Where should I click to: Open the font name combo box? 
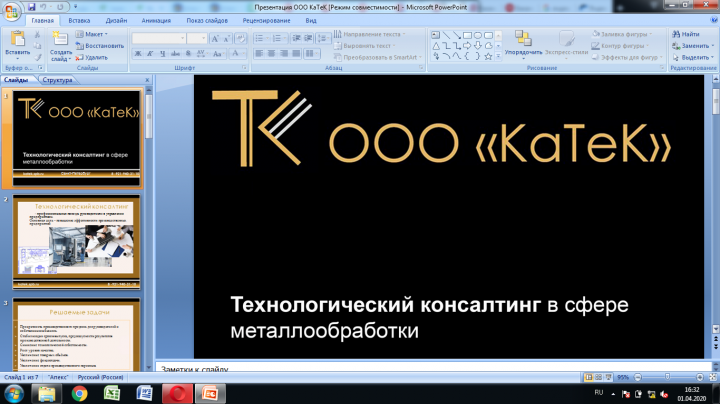click(x=159, y=39)
